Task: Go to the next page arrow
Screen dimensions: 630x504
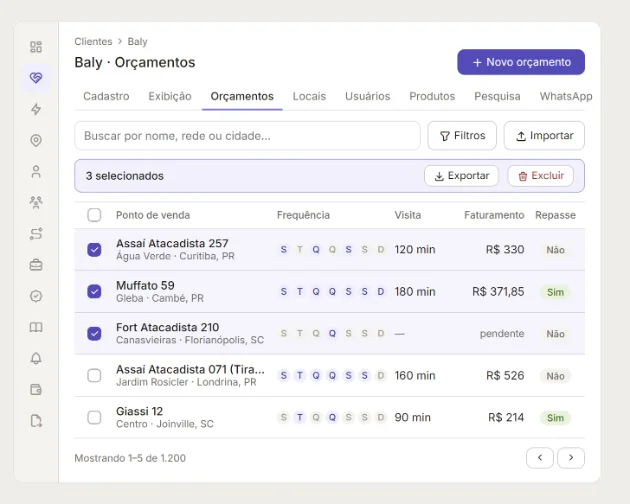Action: click(x=571, y=458)
